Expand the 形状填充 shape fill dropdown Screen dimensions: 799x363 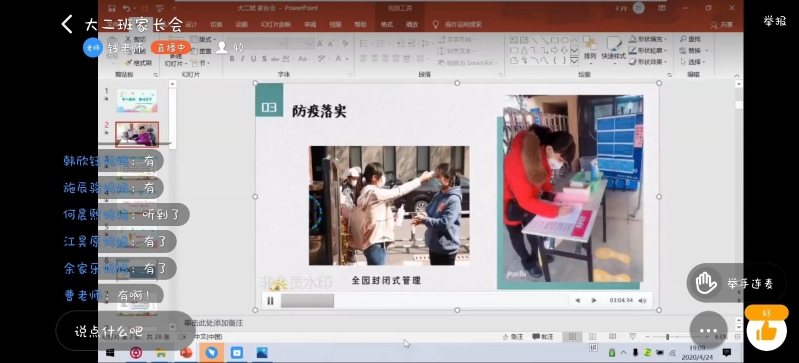pyautogui.click(x=648, y=39)
